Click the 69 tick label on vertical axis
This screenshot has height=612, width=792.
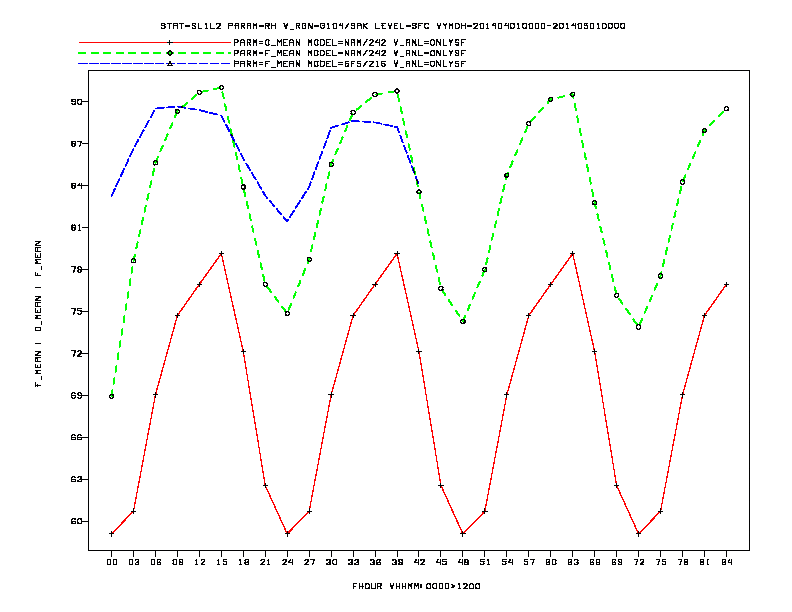click(x=76, y=395)
